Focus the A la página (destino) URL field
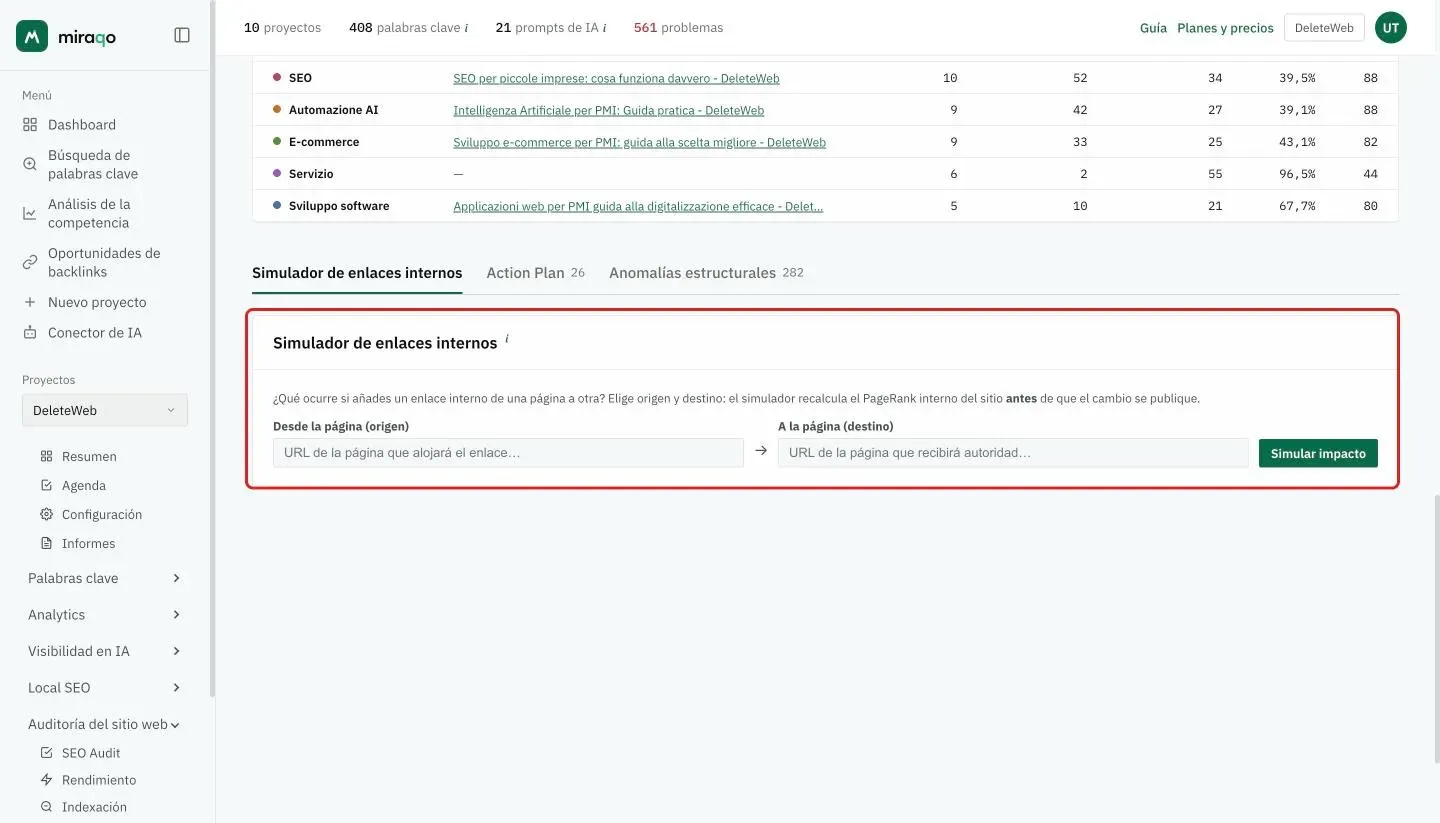Screen dimensions: 1440x823 [x=1013, y=453]
